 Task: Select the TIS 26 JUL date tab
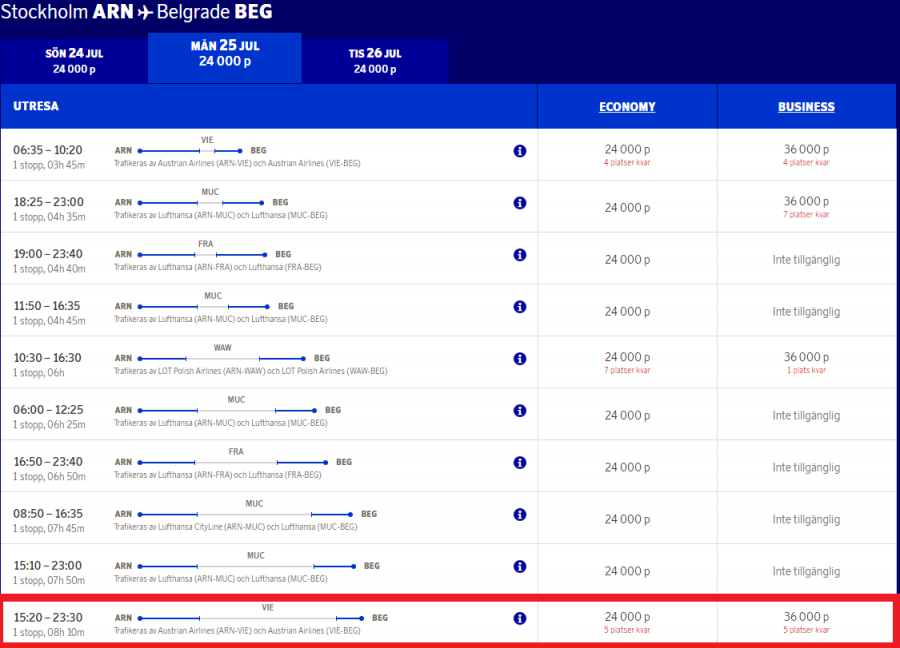375,61
